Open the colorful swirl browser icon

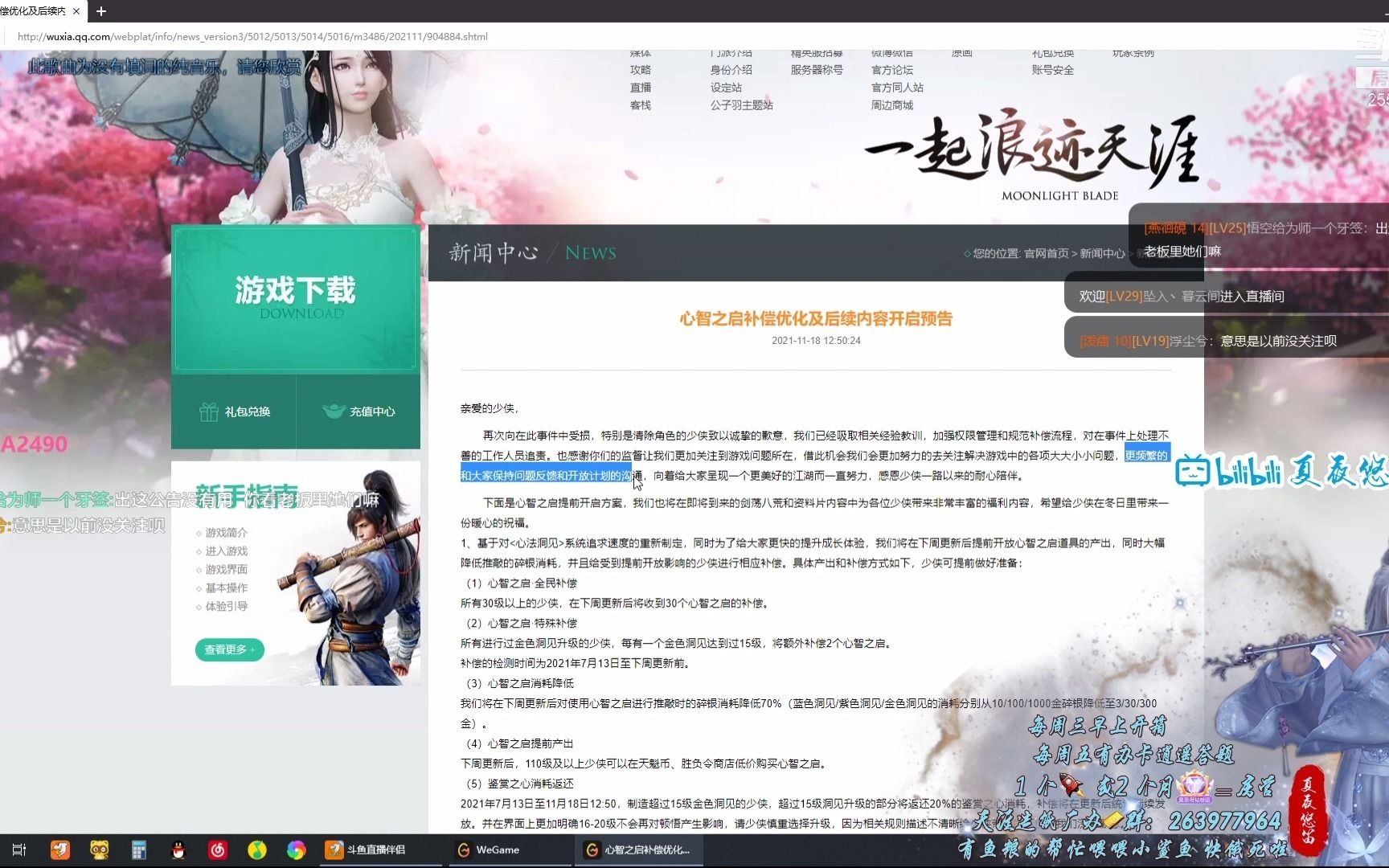coord(297,850)
